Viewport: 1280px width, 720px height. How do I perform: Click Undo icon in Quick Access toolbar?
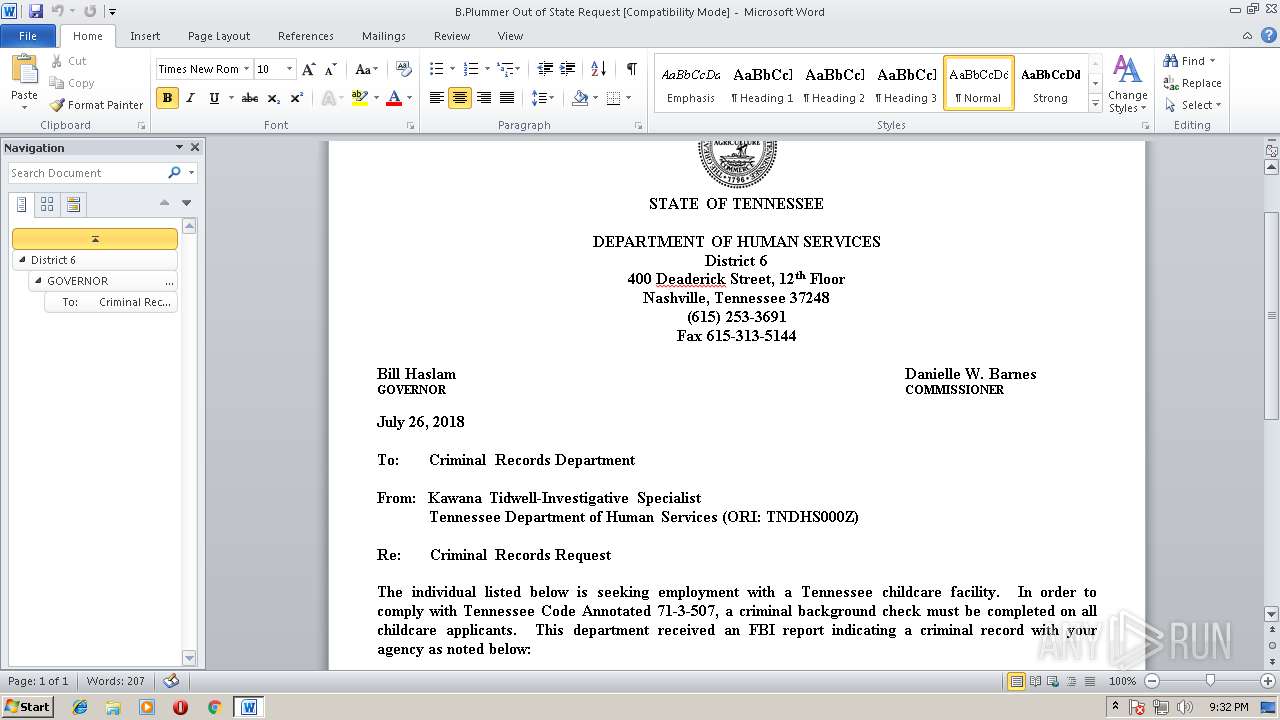[x=58, y=11]
